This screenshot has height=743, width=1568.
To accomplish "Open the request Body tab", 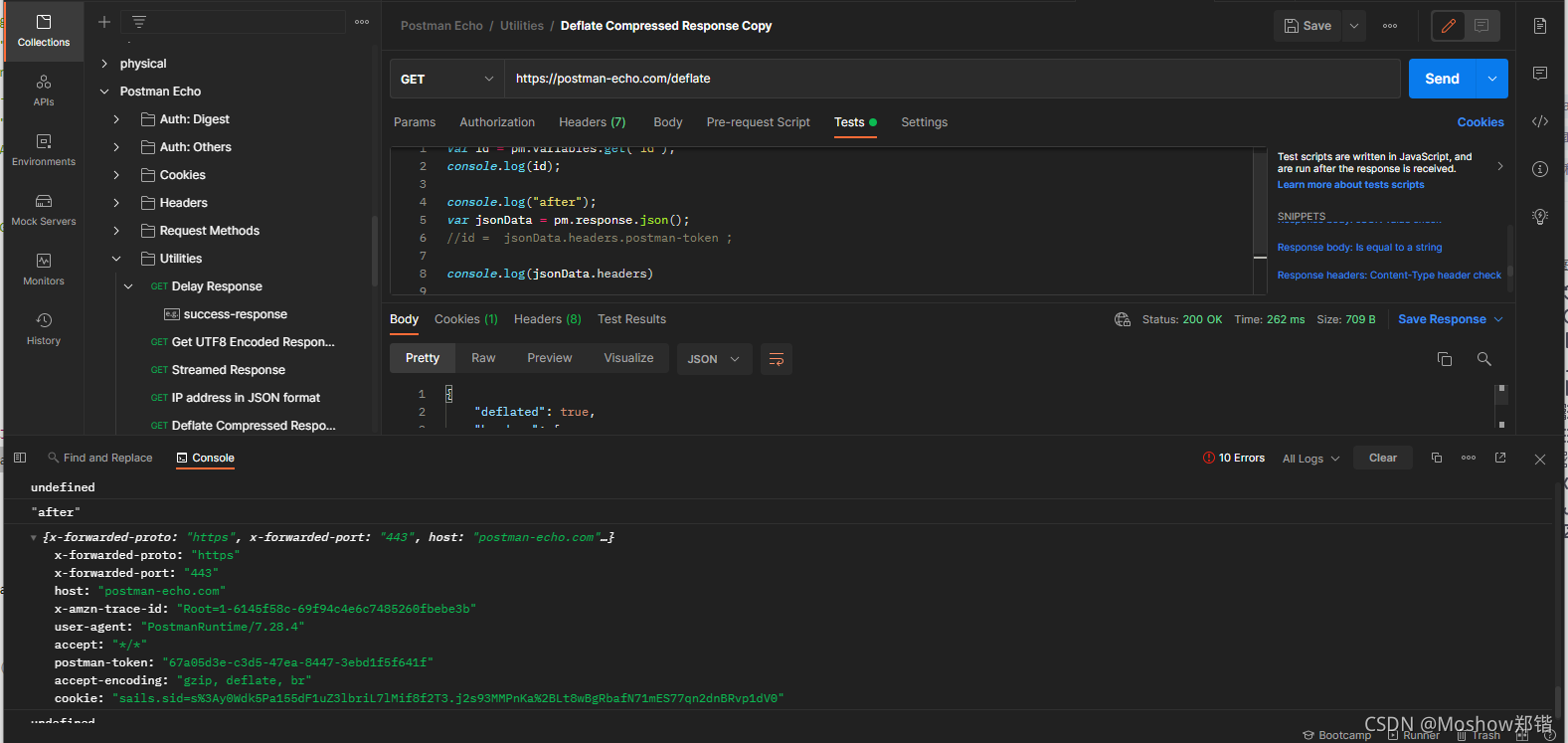I will pos(668,122).
